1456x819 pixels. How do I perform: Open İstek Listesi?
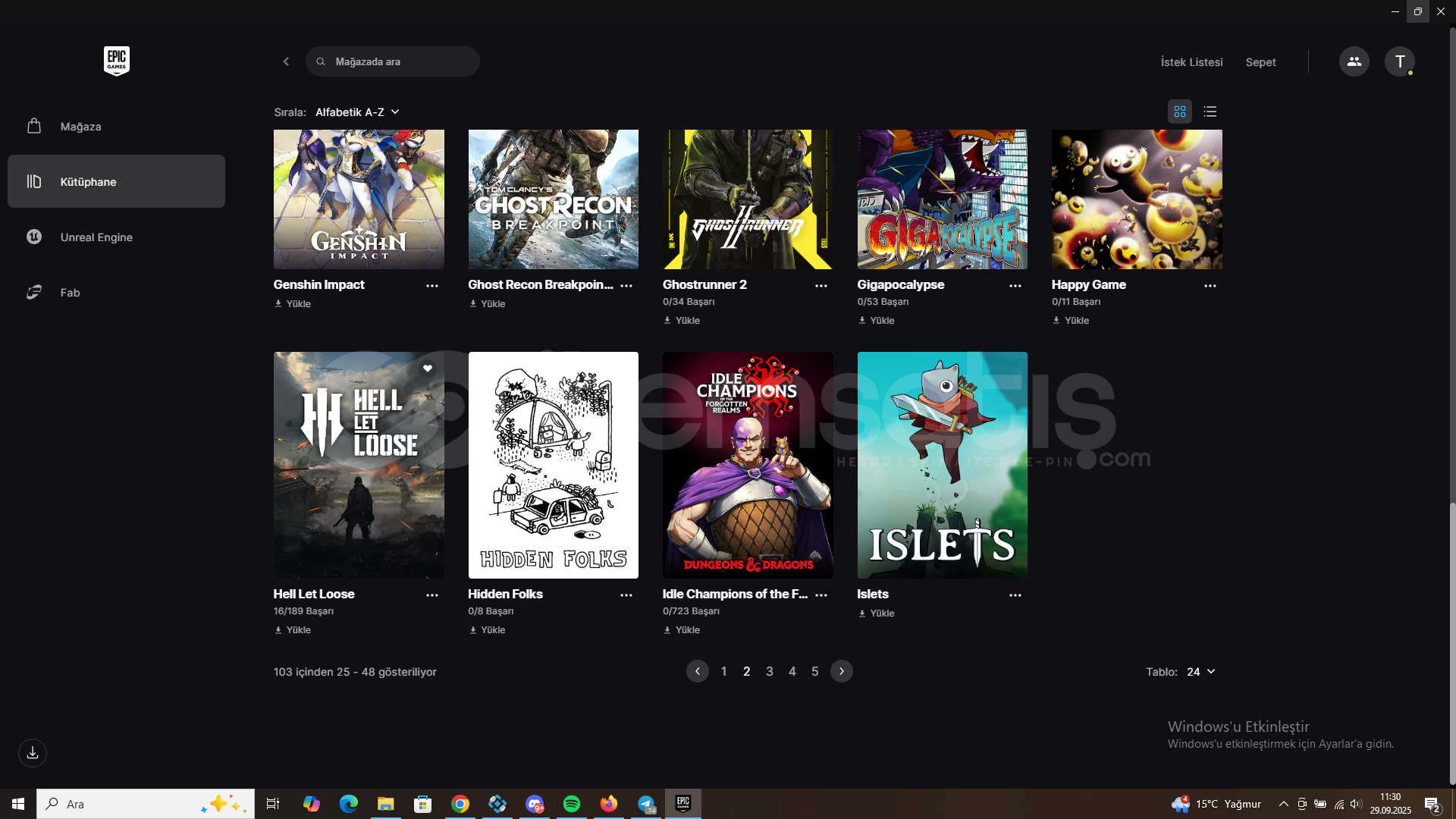pos(1191,62)
